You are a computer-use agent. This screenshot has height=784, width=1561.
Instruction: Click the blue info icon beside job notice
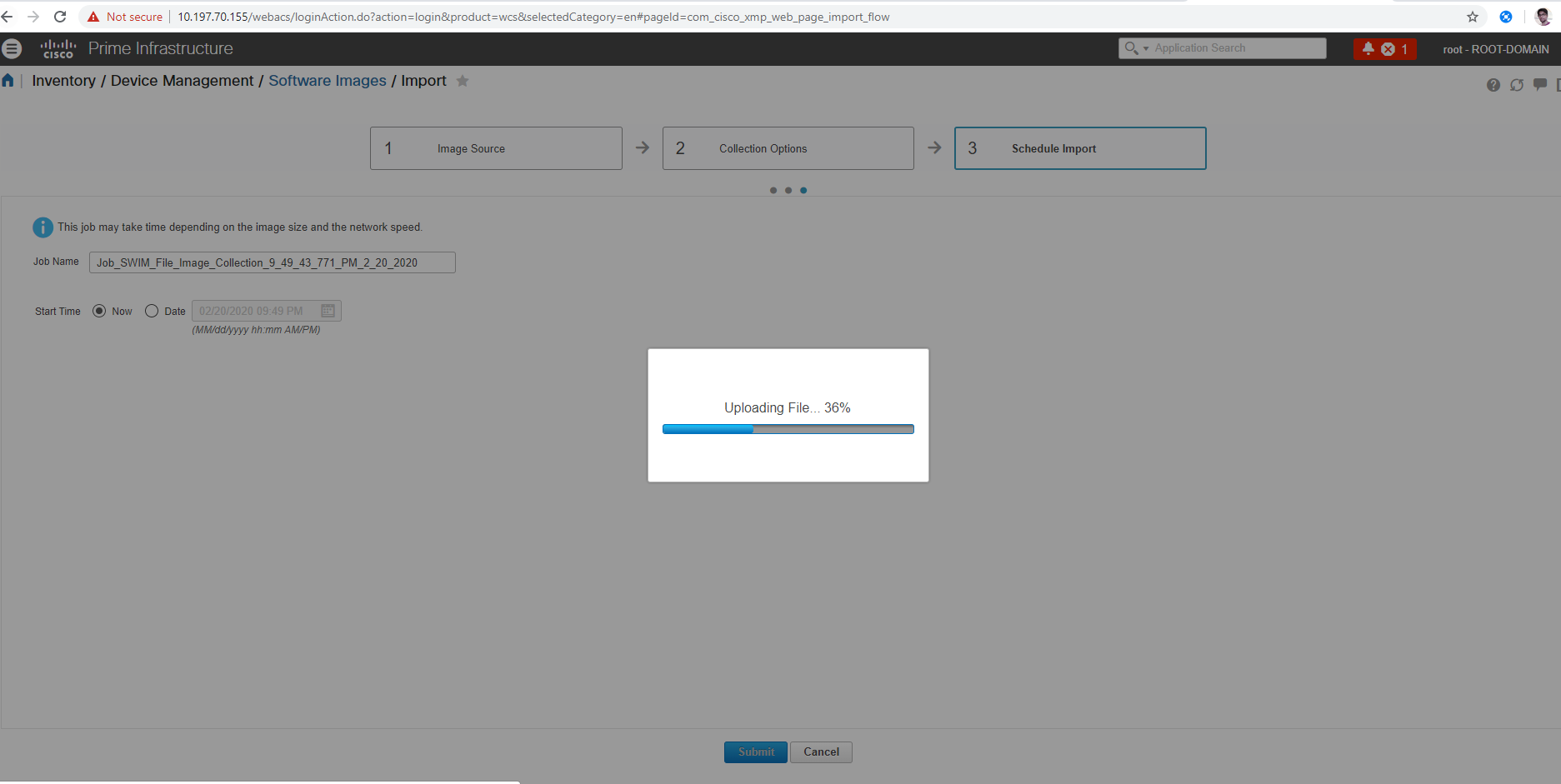coord(43,227)
